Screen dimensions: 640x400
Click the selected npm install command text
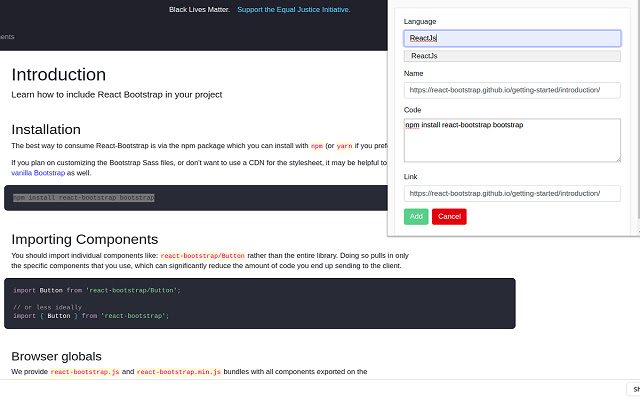pyautogui.click(x=84, y=198)
